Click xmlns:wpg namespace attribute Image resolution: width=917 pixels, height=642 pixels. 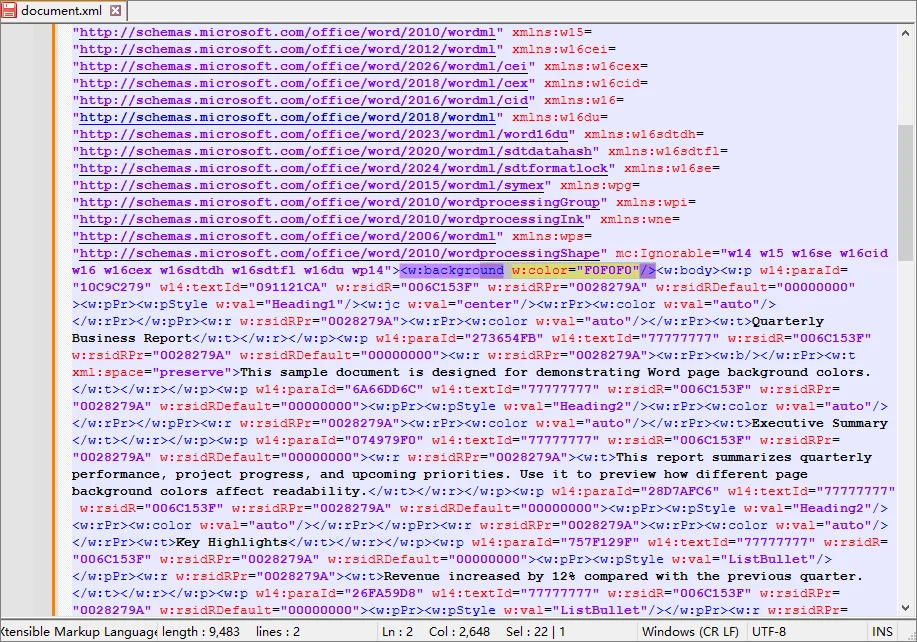596,185
